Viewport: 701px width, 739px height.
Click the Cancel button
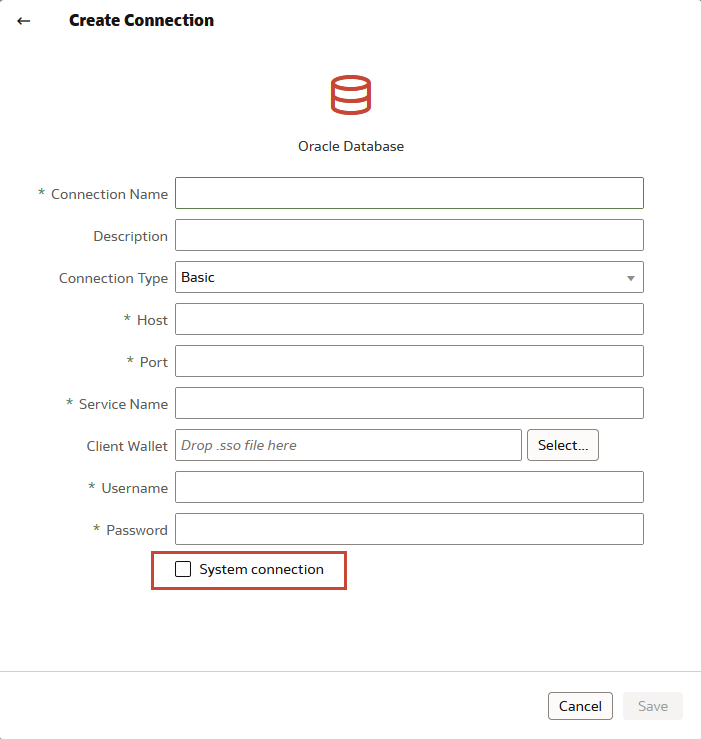click(580, 706)
